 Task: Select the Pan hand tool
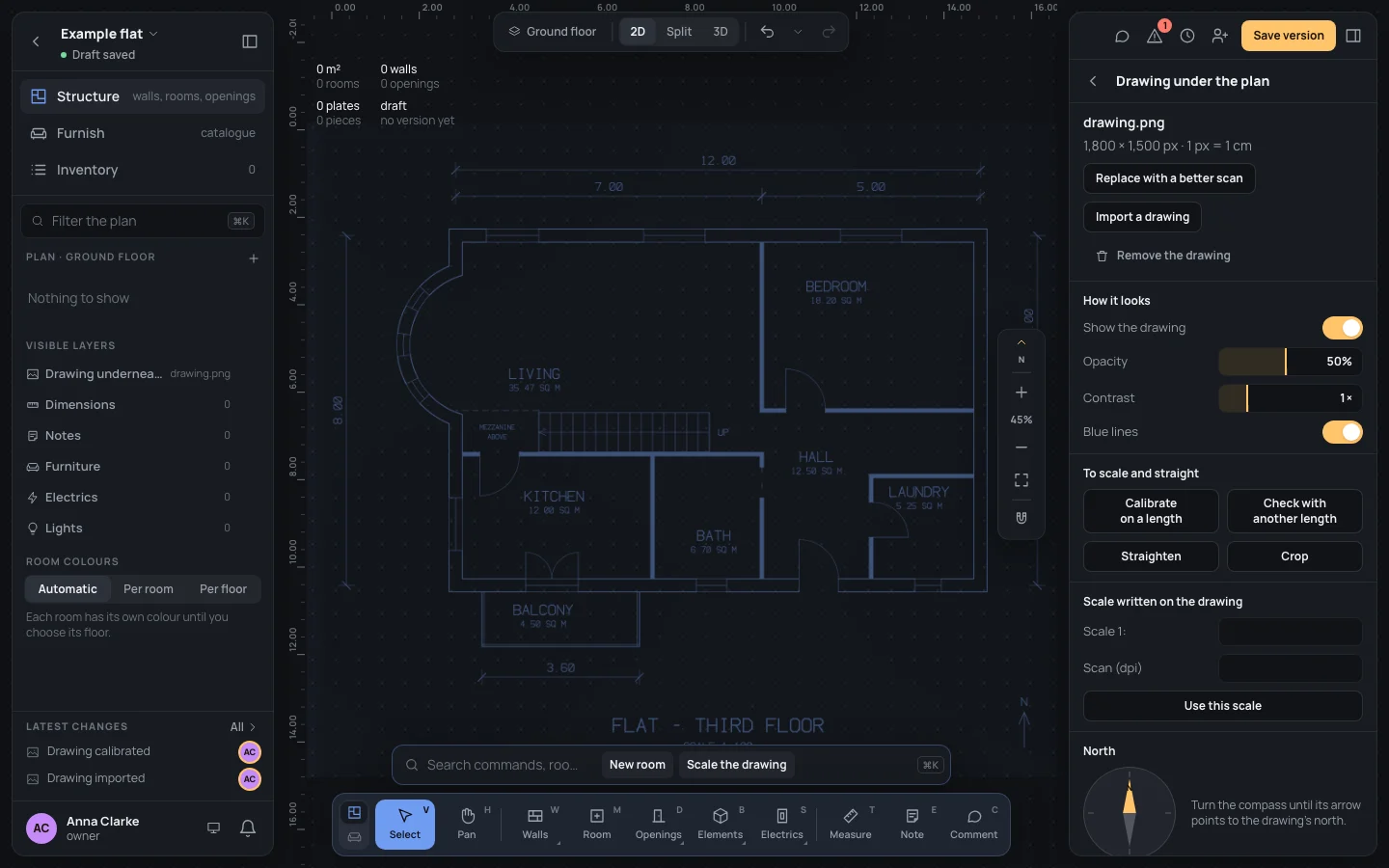467,825
